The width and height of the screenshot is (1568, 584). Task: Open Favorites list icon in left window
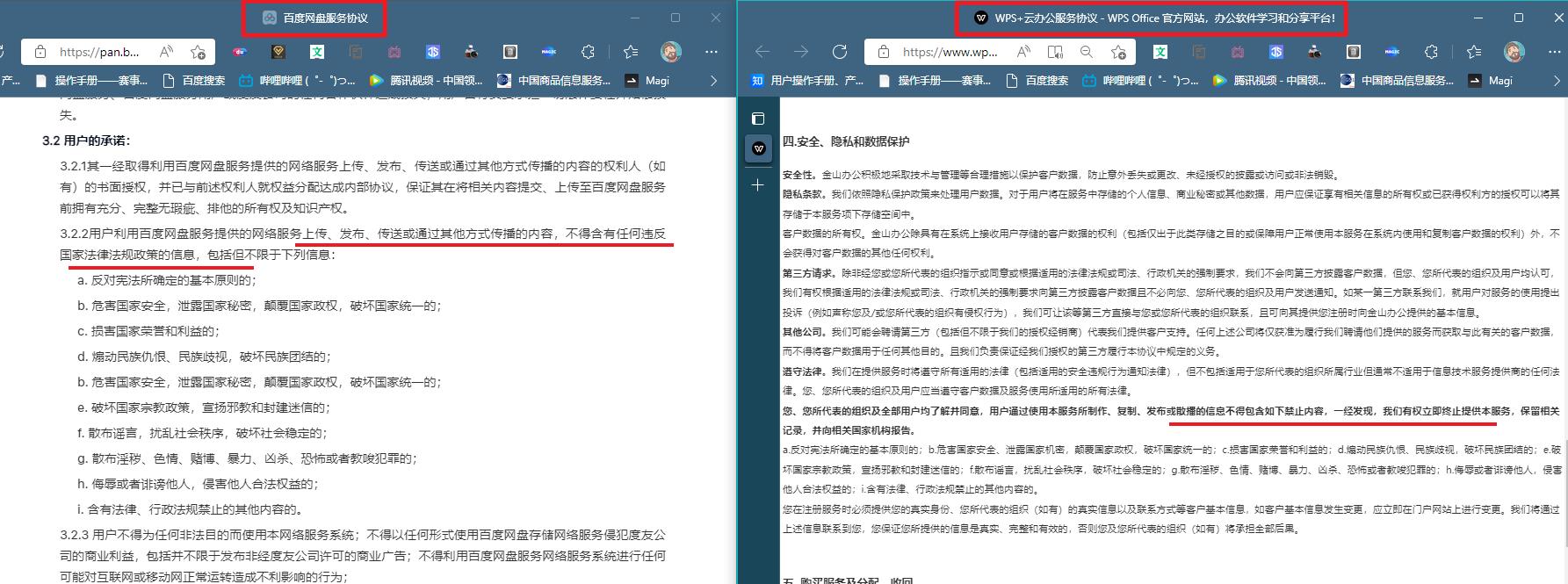pyautogui.click(x=631, y=52)
